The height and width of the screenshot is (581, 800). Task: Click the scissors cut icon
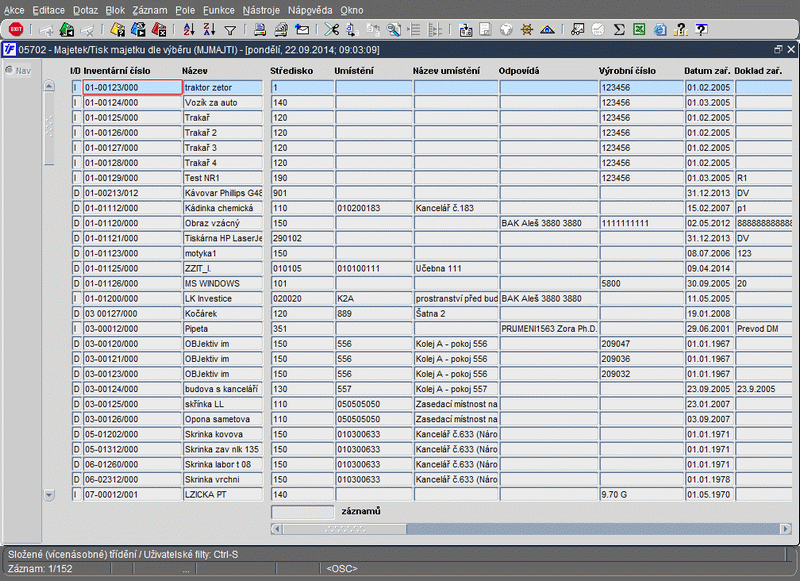331,30
